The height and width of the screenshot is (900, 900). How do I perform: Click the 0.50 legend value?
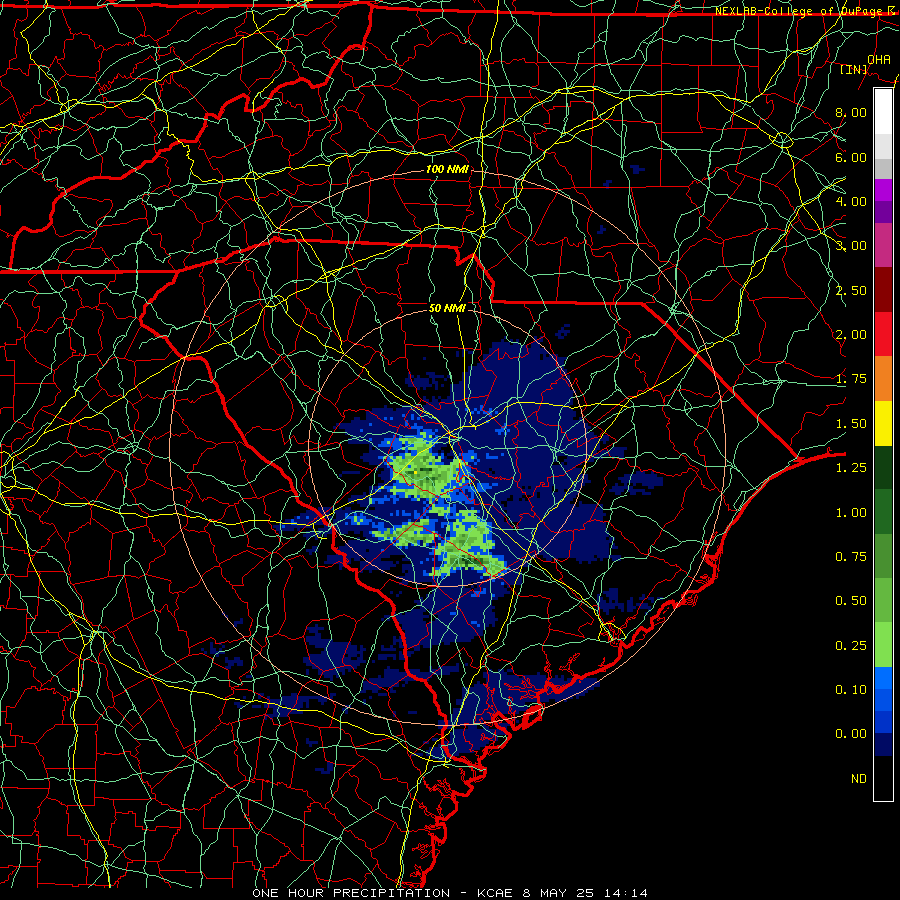click(851, 601)
